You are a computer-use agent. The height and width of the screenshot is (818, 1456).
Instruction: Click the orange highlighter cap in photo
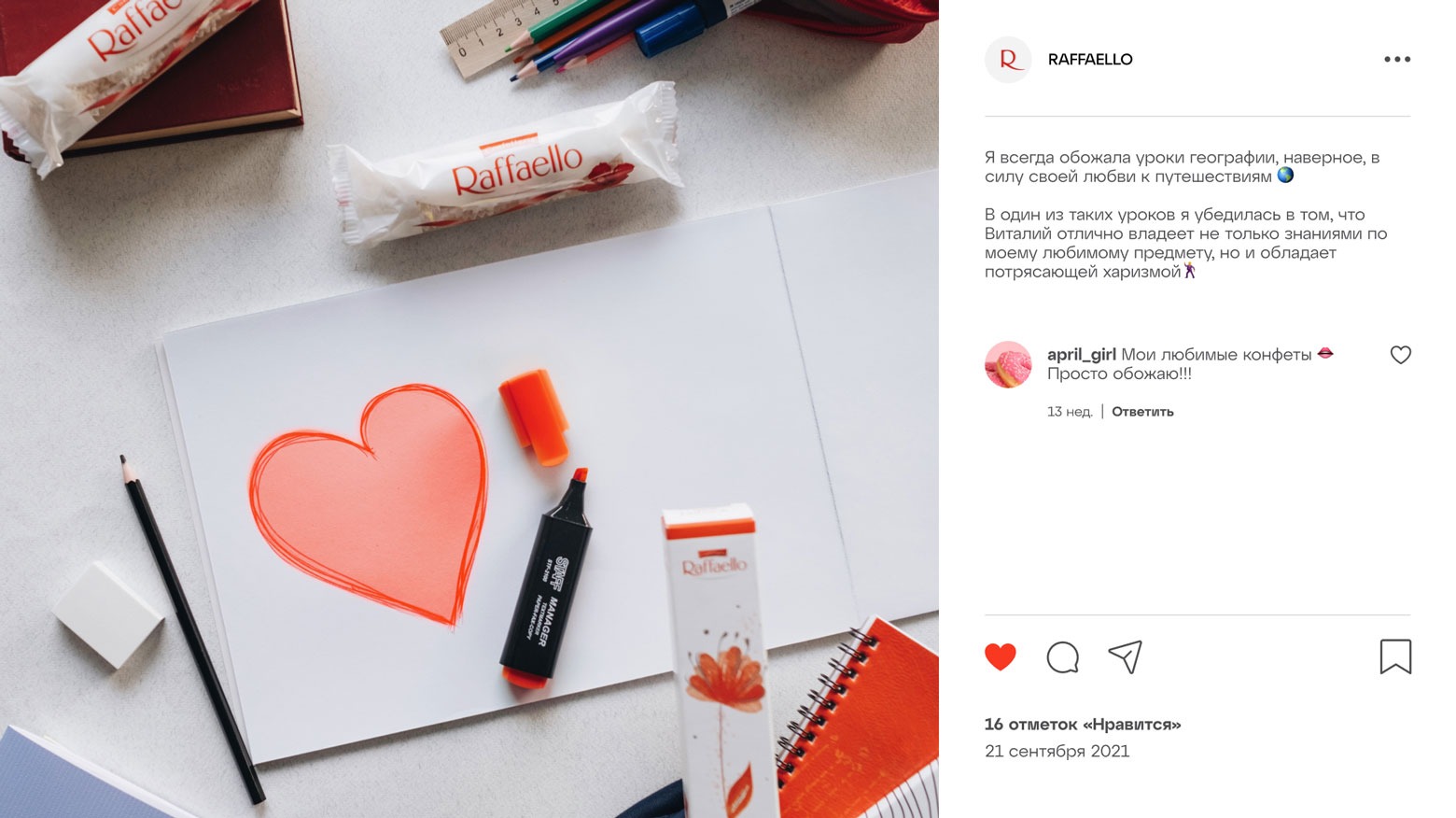click(534, 416)
